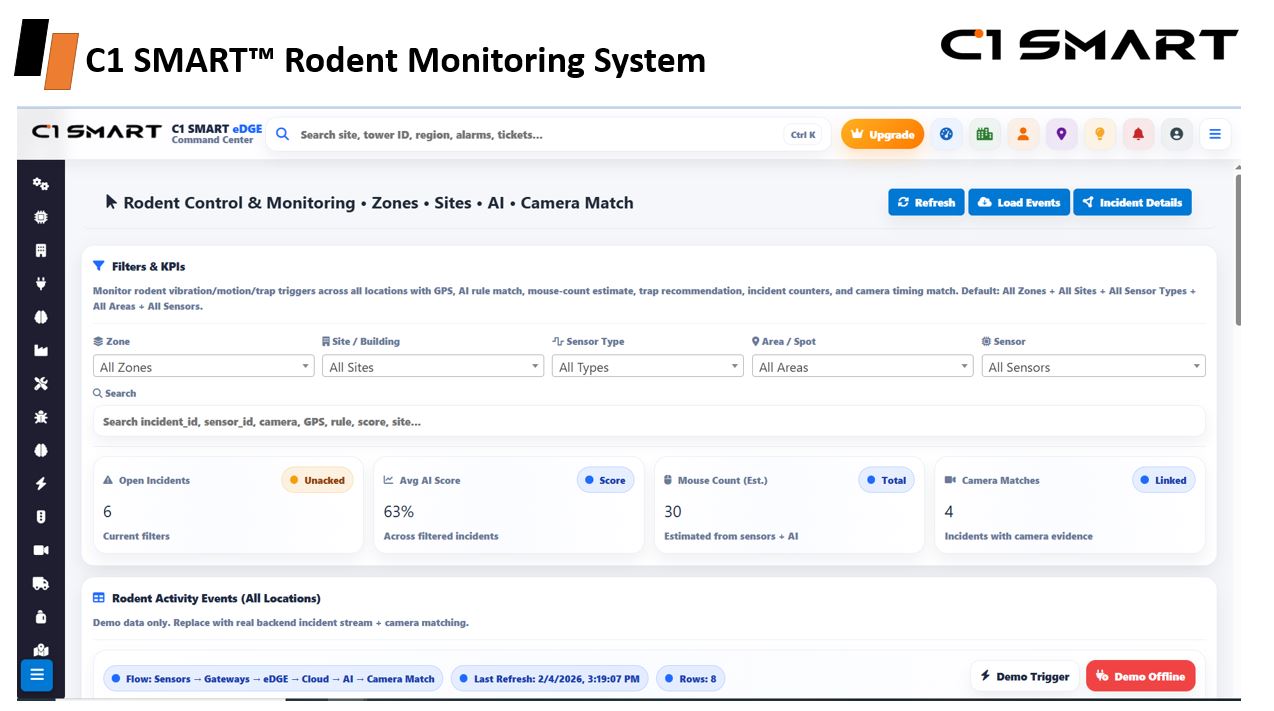
Task: Click the lightning bolt icon in the sidebar
Action: point(37,485)
